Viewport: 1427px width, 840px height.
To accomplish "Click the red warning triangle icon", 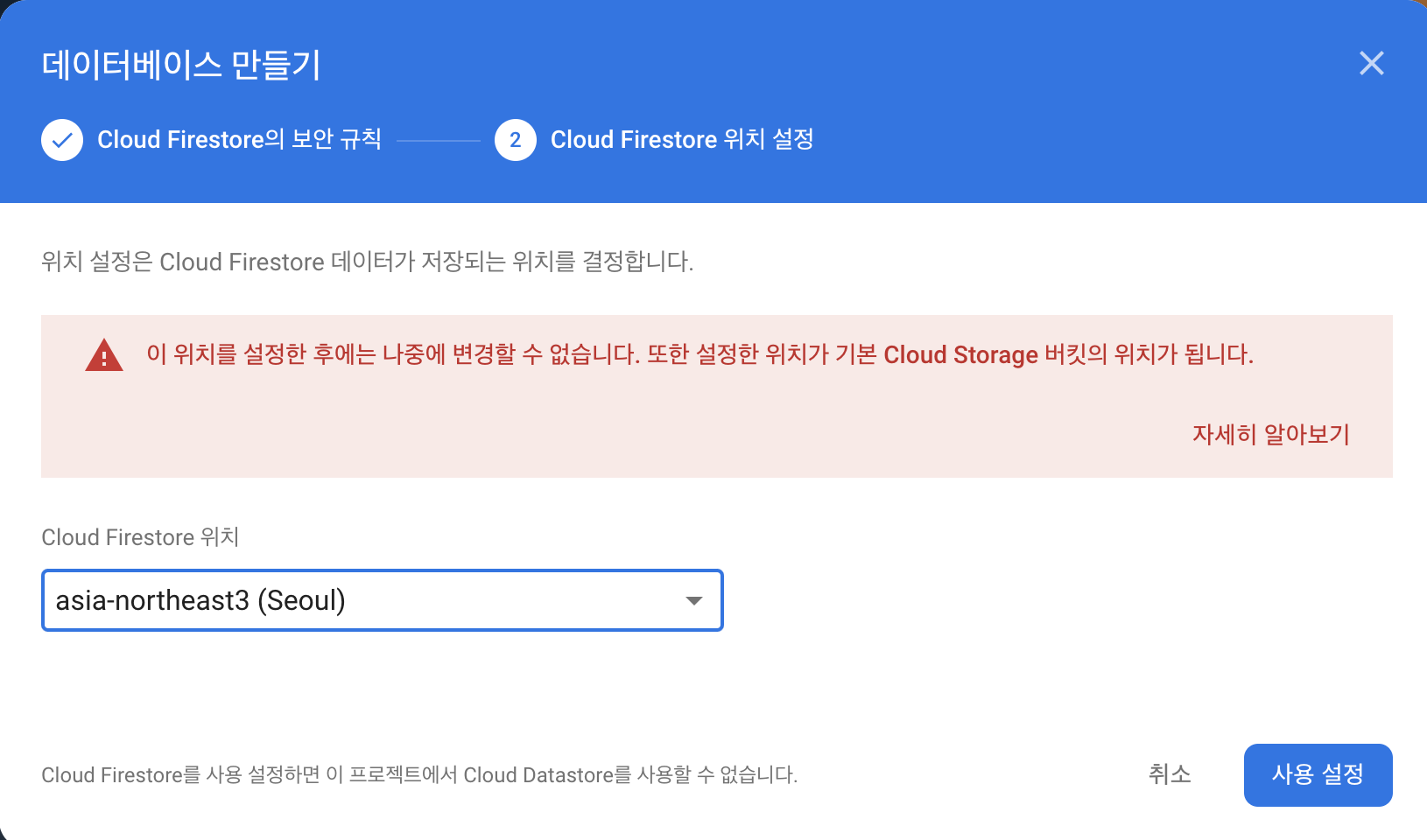I will [x=104, y=354].
